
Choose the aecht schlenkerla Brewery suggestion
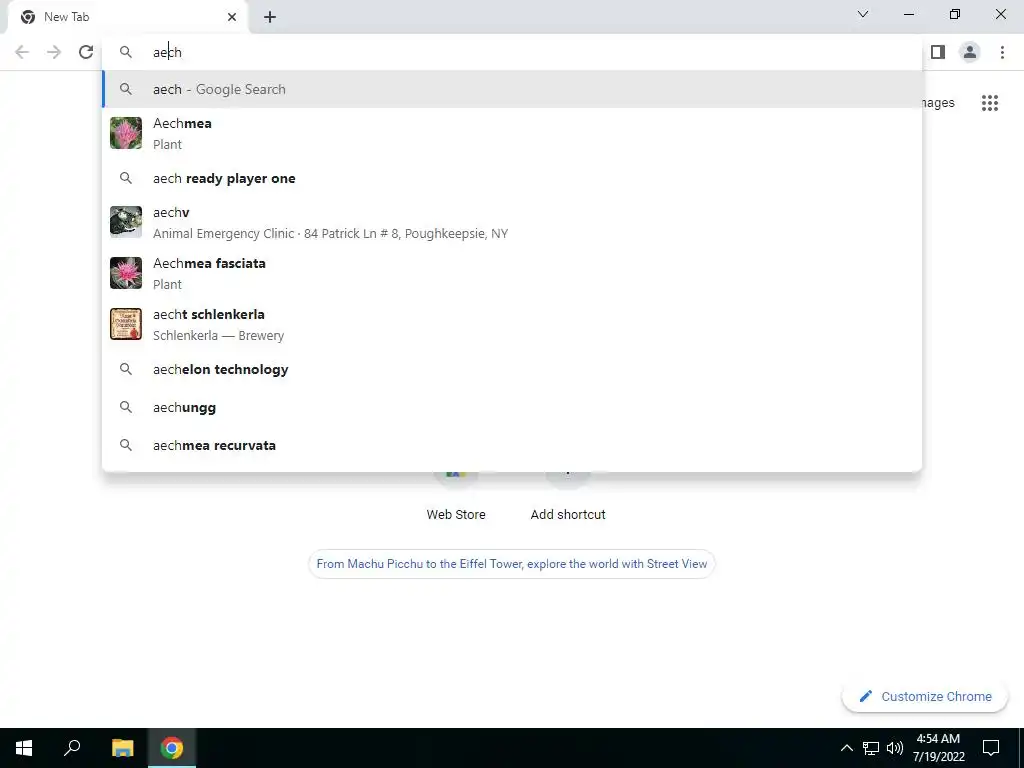tap(512, 325)
